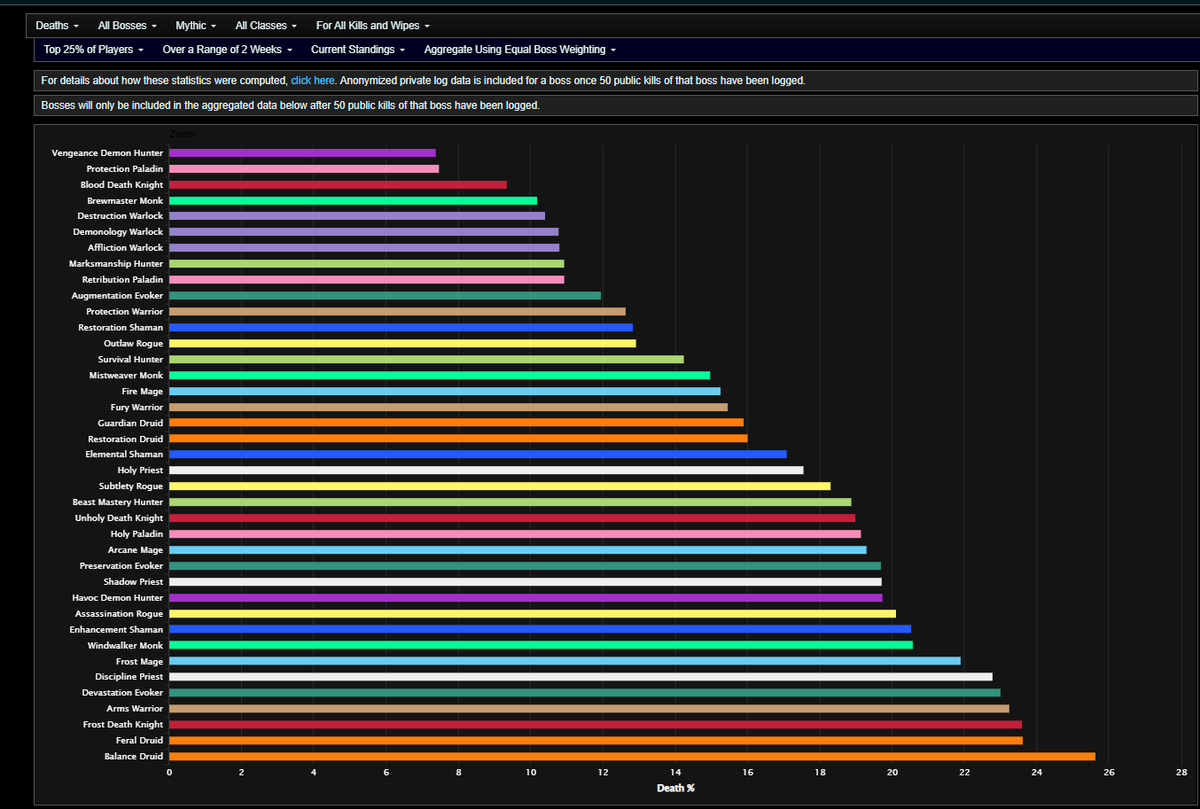This screenshot has width=1200, height=809.
Task: Click the Retribution Paladin bar
Action: [x=367, y=280]
